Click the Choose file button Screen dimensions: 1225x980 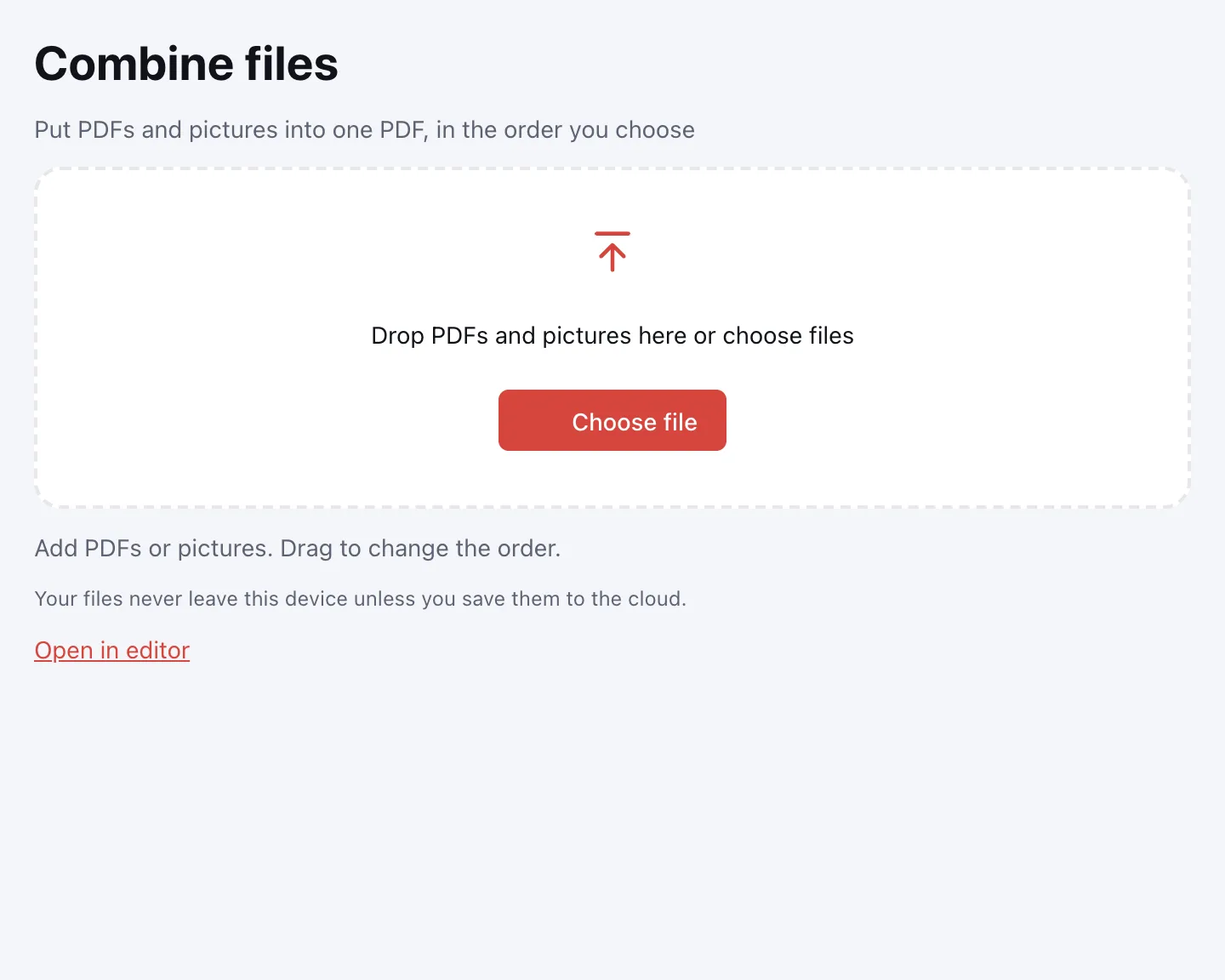pos(612,420)
